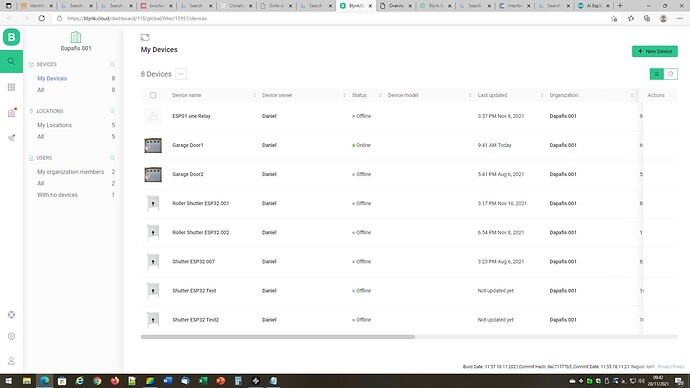Open the Garage Door1 device link

pyautogui.click(x=188, y=145)
